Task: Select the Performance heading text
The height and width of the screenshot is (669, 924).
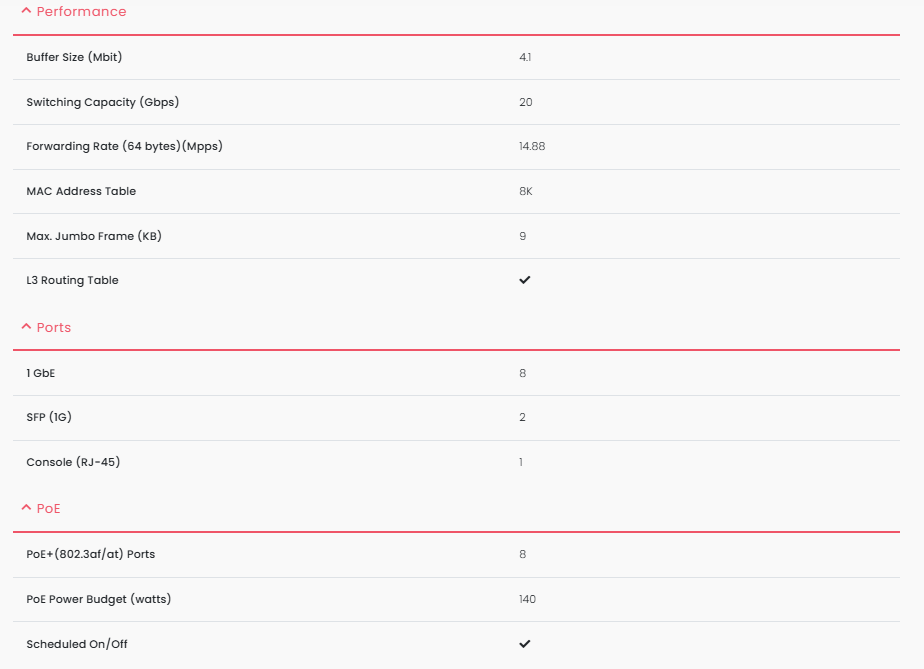Action: pos(81,12)
